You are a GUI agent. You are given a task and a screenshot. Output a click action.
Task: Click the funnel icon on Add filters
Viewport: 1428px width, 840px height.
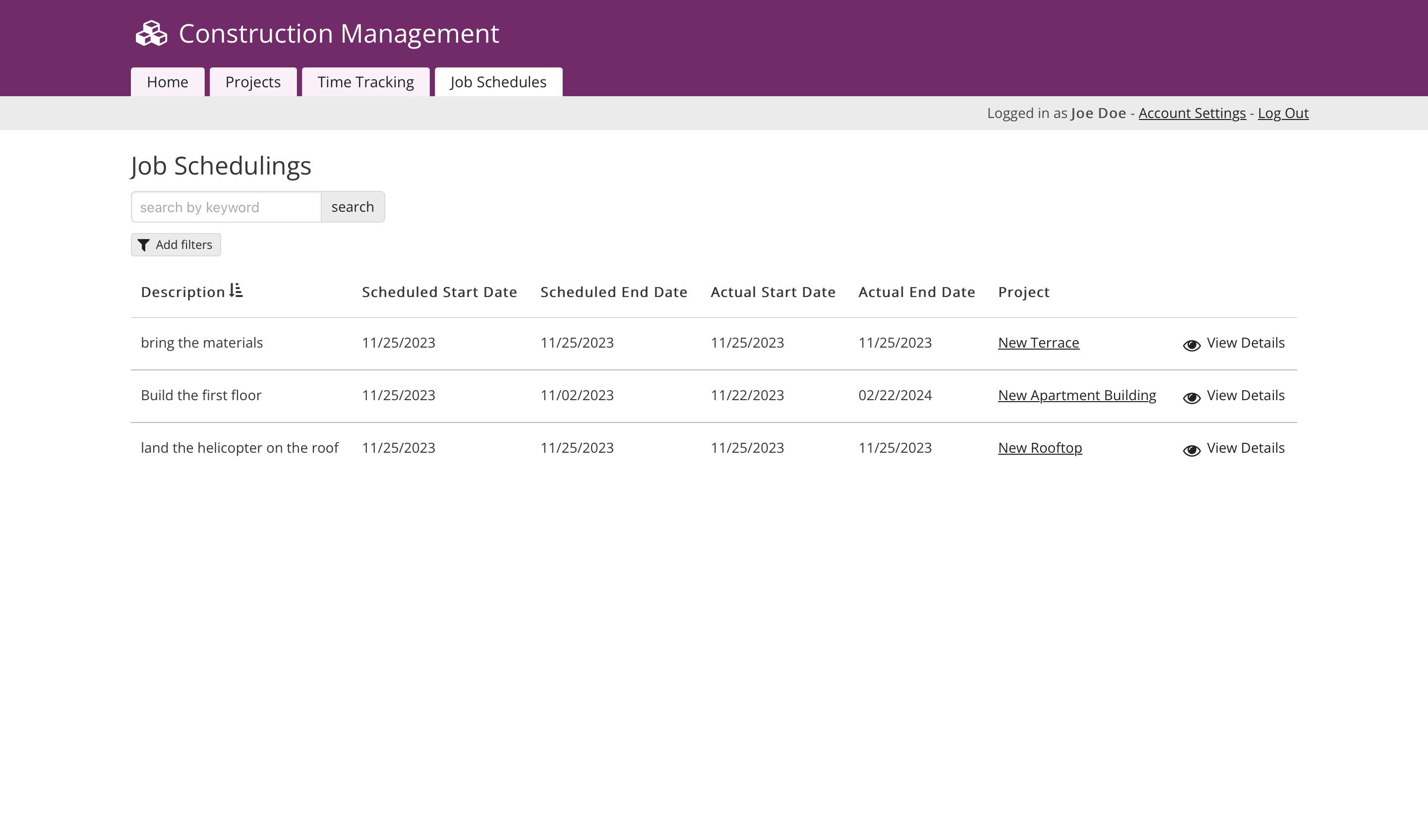point(144,244)
